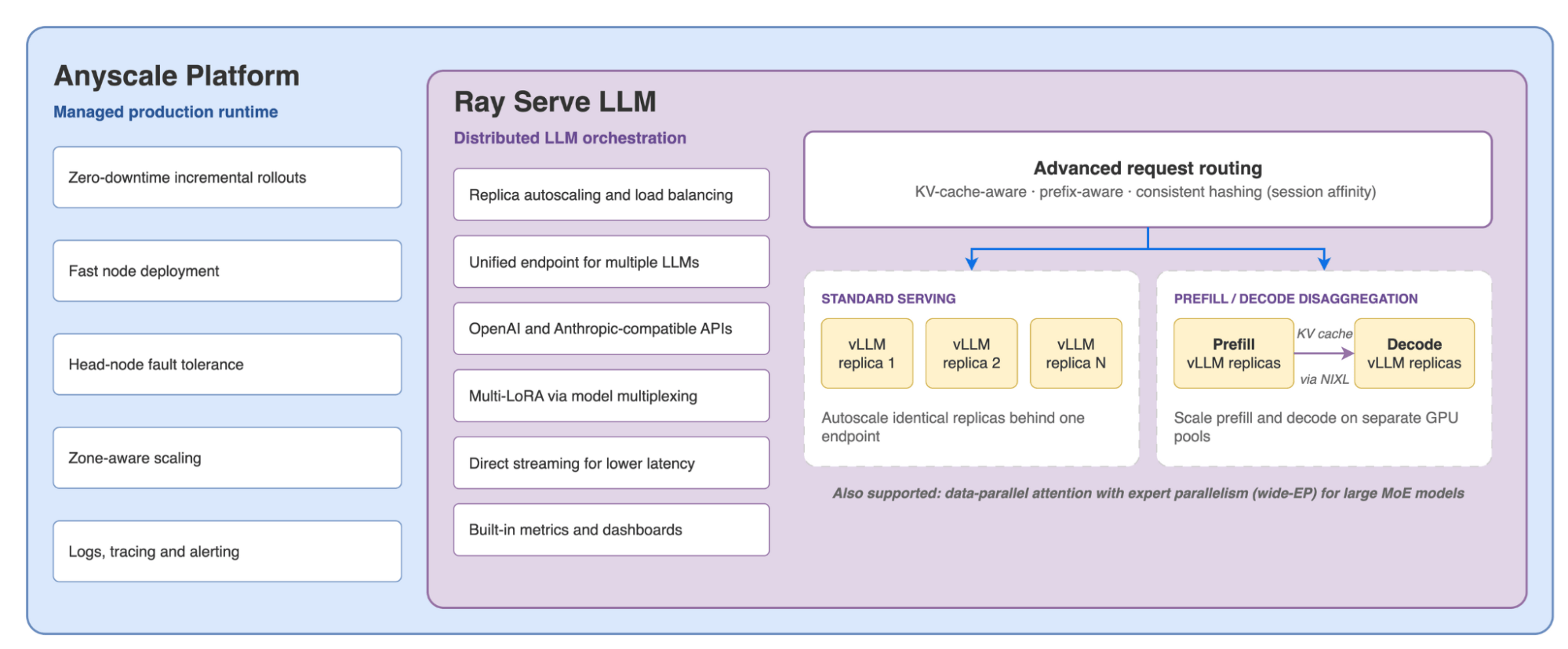Image resolution: width=1568 pixels, height=649 pixels.
Task: Click the PREFILL / DECODE DISAGGREGATION label
Action: pyautogui.click(x=1296, y=299)
